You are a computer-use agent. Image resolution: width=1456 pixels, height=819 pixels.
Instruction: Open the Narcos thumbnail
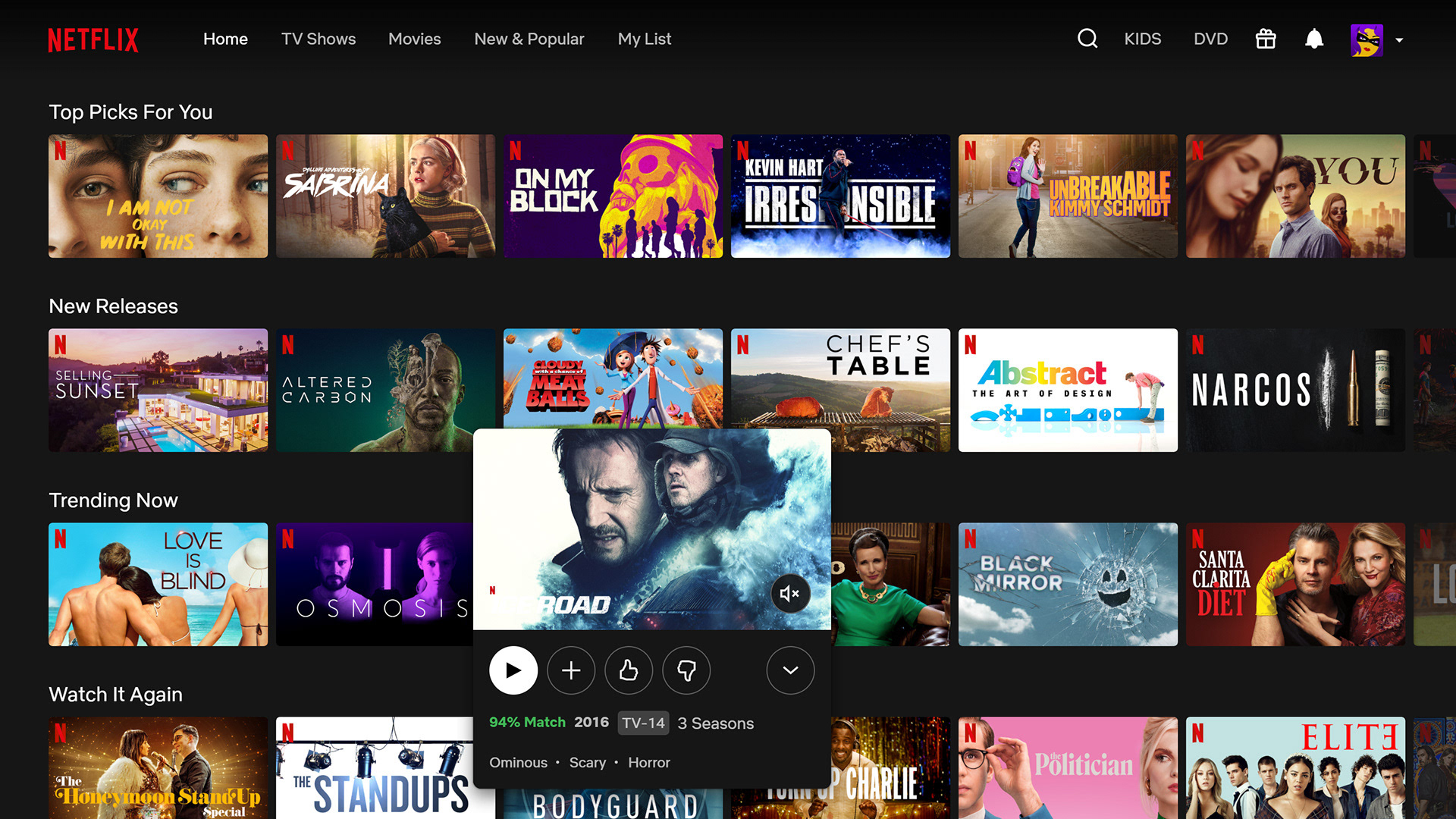[x=1295, y=391]
